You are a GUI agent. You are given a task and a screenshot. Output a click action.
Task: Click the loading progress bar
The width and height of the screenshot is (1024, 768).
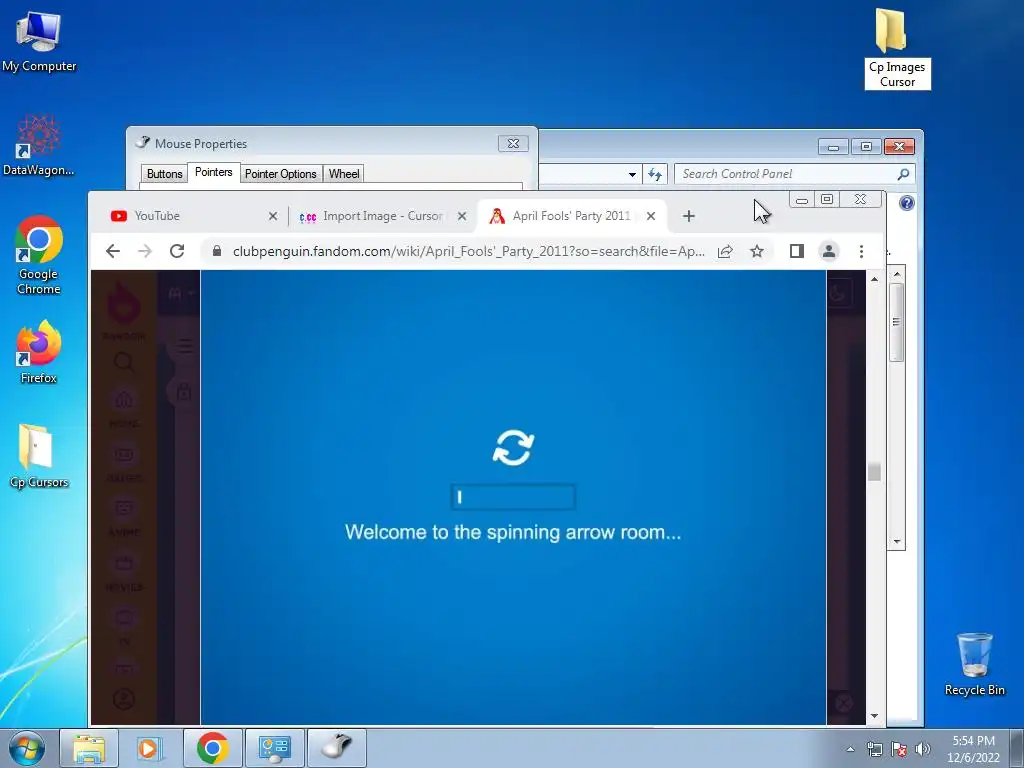513,497
